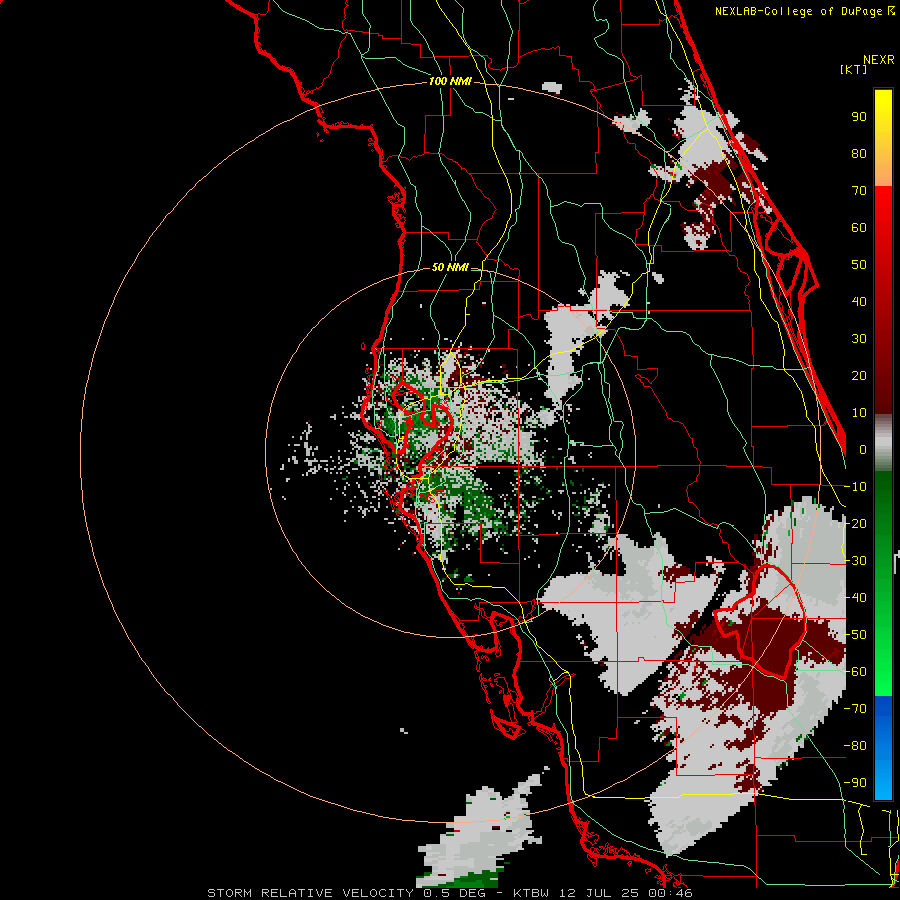Screen dimensions: 900x900
Task: Click the "-80" negative scale label
Action: click(855, 746)
